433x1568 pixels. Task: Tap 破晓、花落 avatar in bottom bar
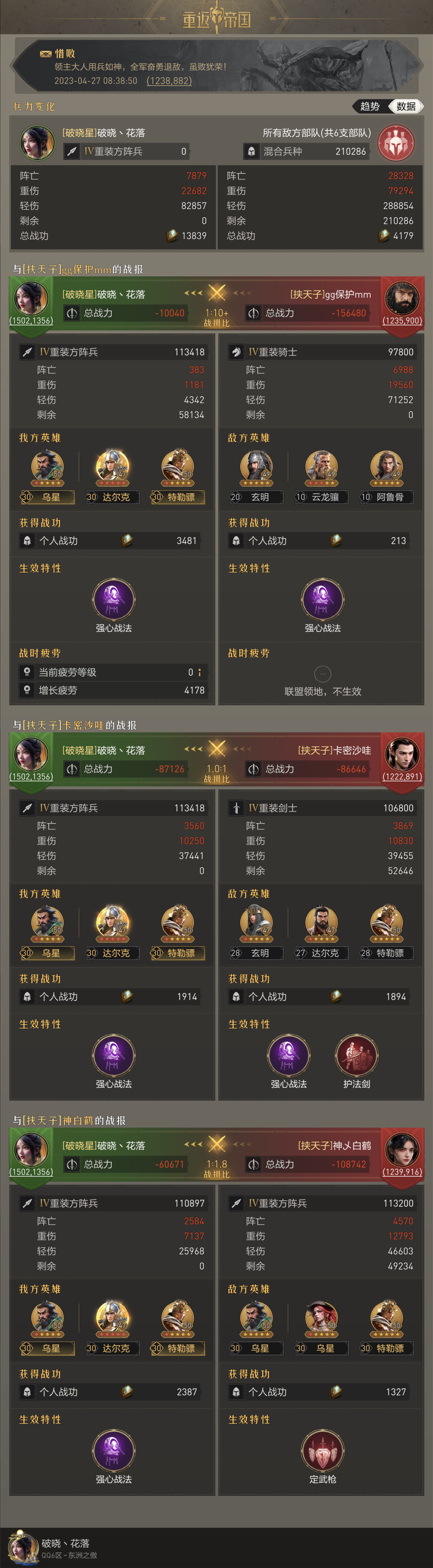point(23,1546)
